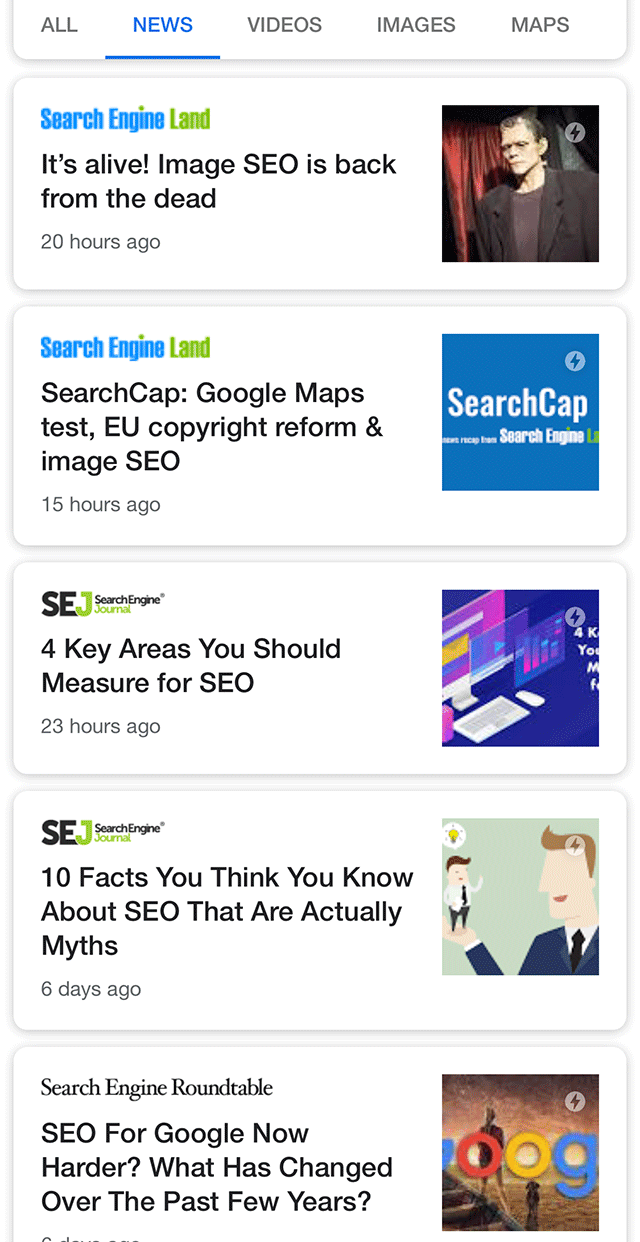Click the cartoon businessman illustration thumbnail
Screen dimensions: 640x1242
520,897
